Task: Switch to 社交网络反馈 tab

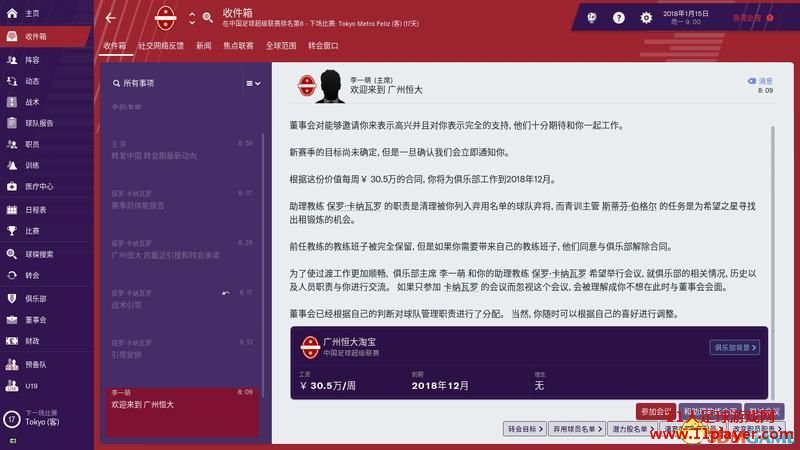Action: [161, 45]
